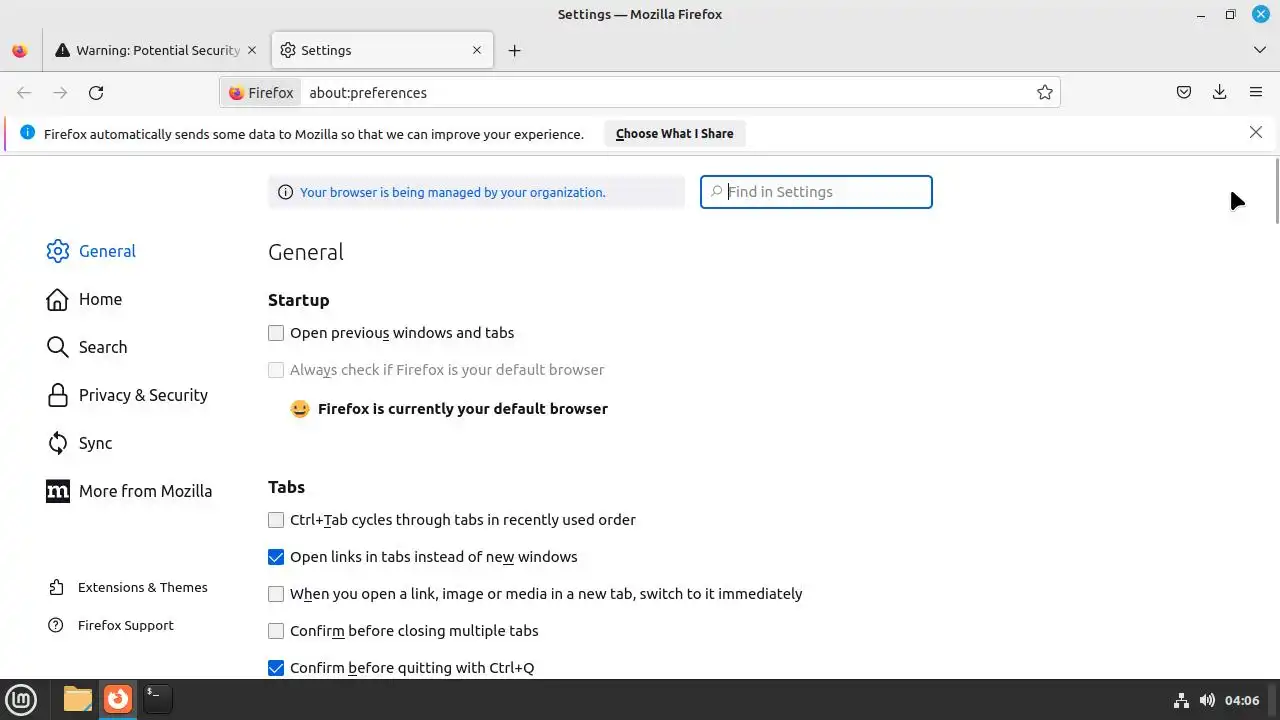Launch the Terminal from taskbar
1280x720 pixels.
coord(157,699)
